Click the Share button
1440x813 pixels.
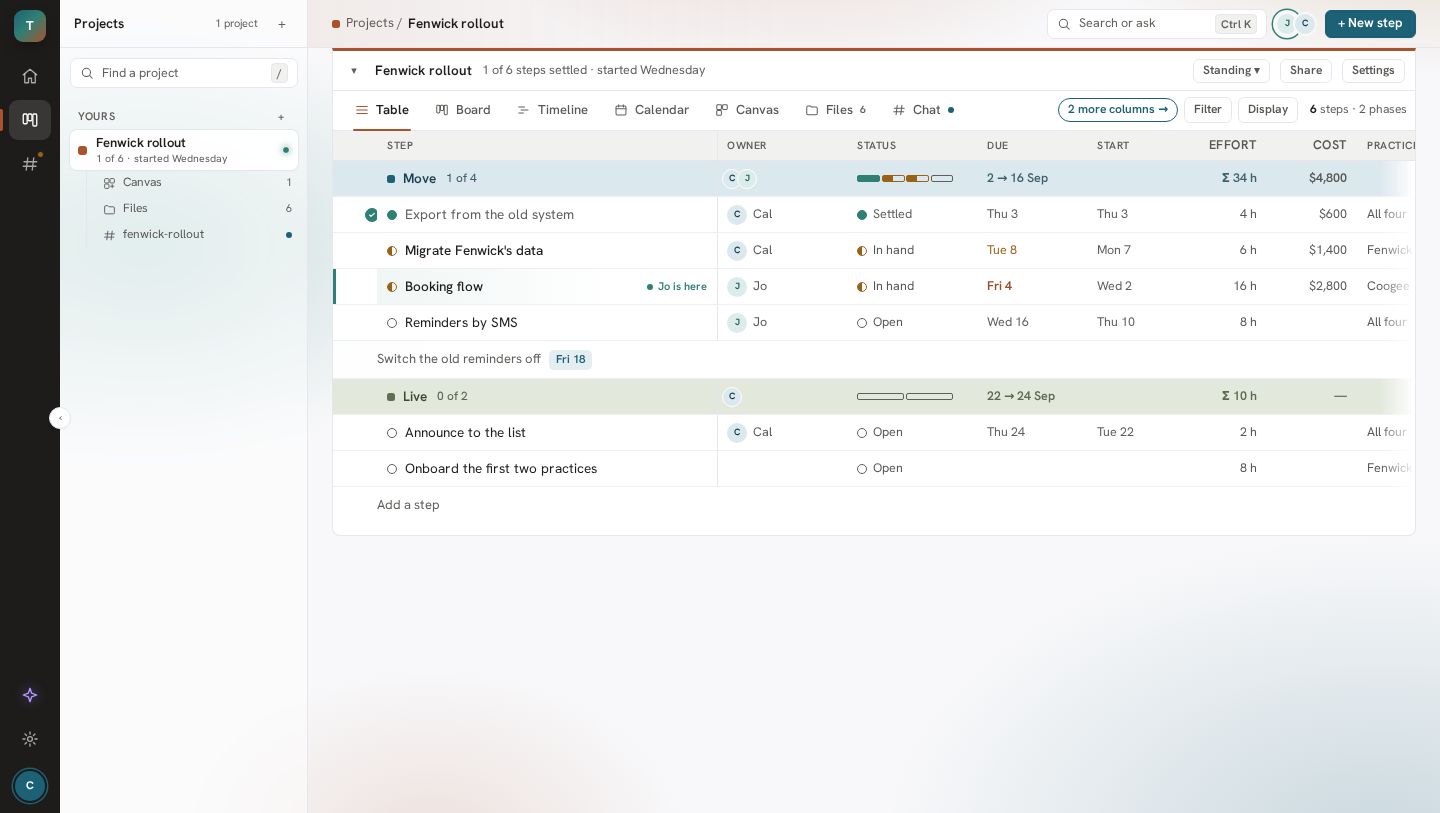1306,71
